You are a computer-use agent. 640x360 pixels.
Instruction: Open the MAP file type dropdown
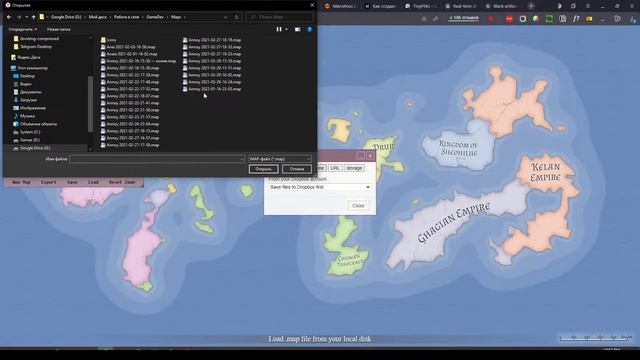tap(280, 159)
